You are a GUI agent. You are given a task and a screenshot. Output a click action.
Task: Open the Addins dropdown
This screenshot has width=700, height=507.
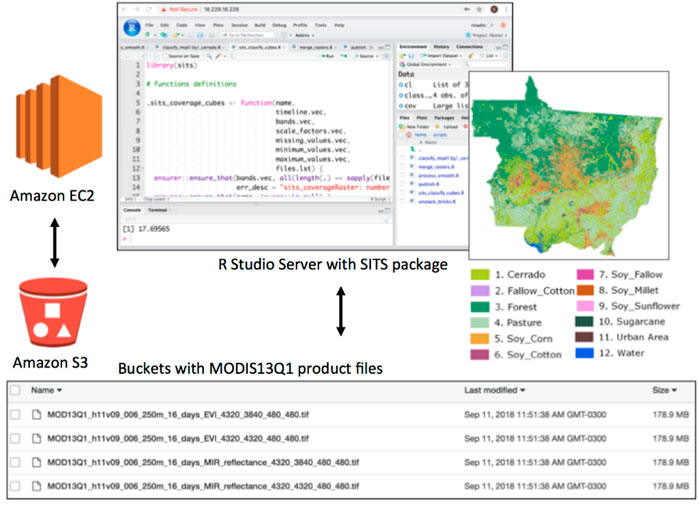pyautogui.click(x=304, y=35)
